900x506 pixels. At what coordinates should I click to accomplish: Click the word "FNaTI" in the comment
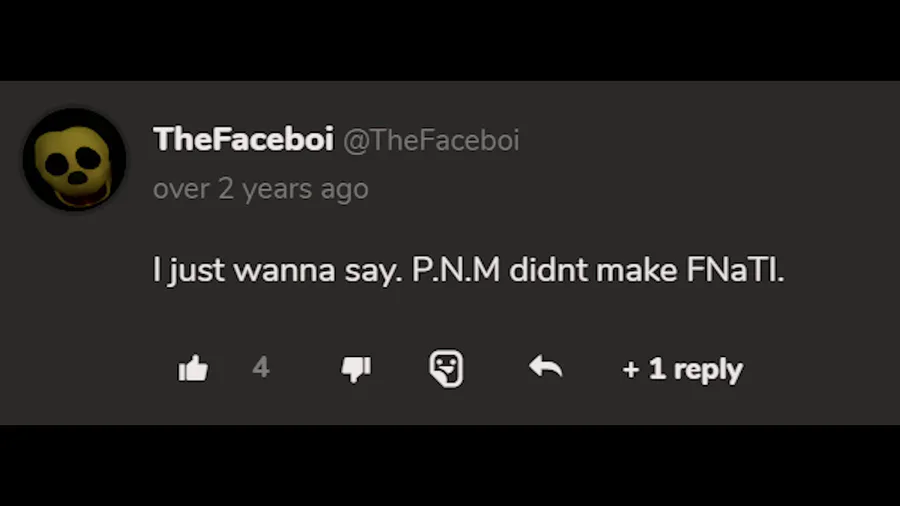(734, 270)
